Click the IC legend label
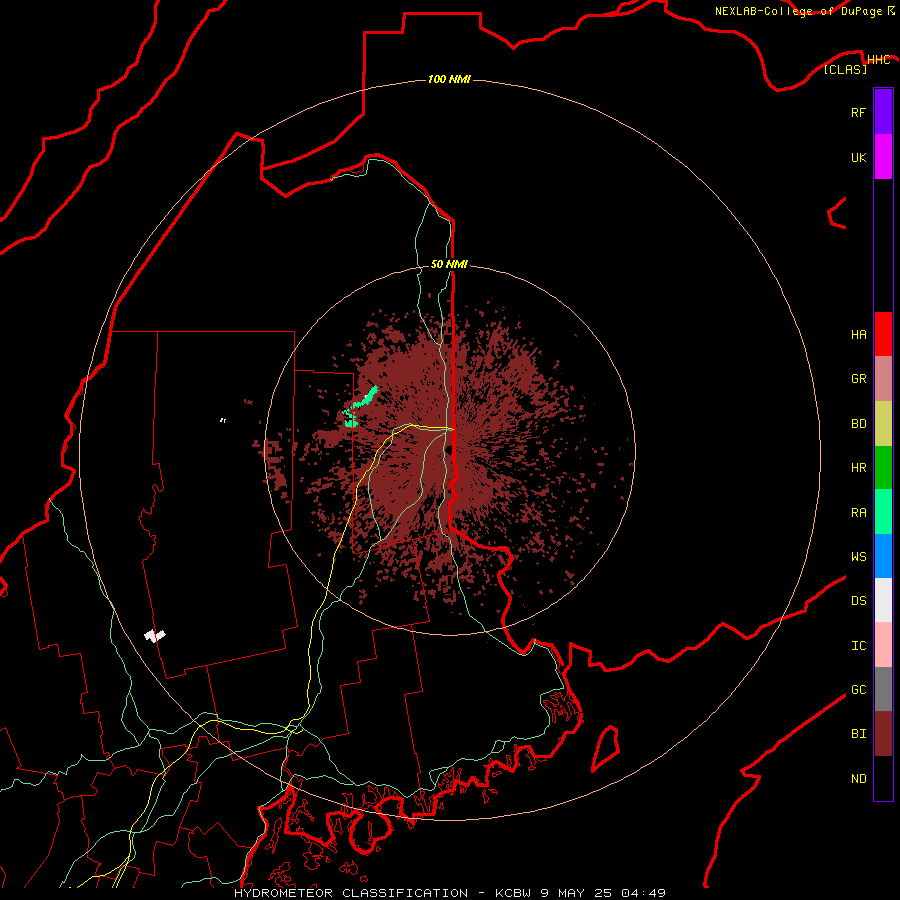900x900 pixels. 858,646
